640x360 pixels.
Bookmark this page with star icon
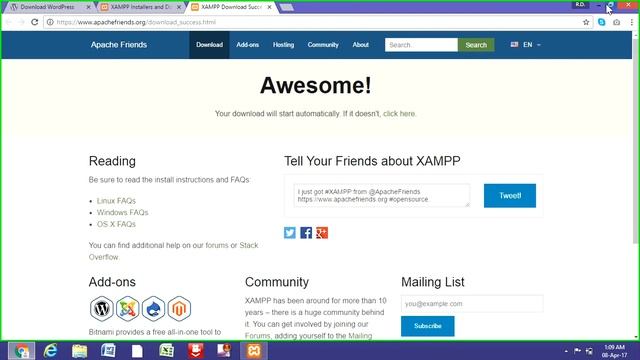tap(586, 22)
